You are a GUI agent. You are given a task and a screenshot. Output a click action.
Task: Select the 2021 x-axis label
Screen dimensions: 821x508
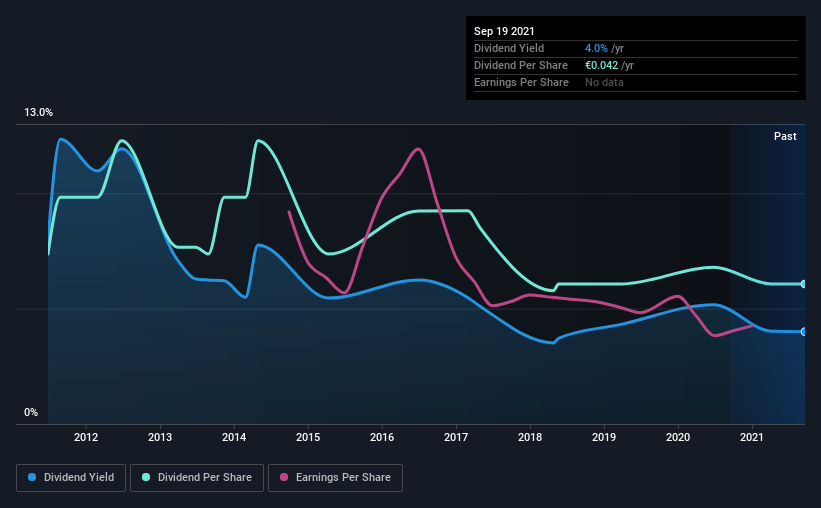[x=752, y=437]
